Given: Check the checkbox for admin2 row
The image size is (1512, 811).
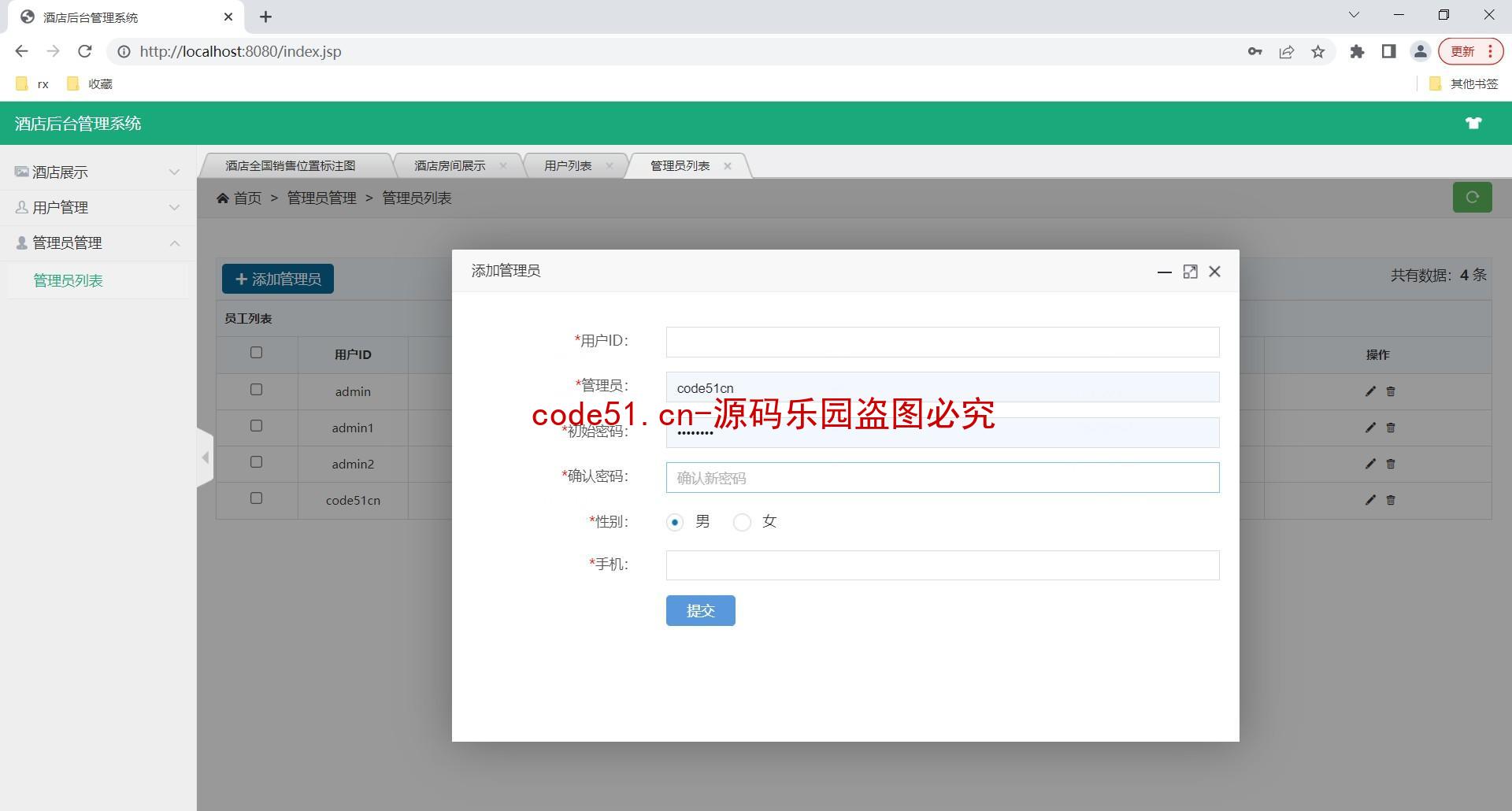Looking at the screenshot, I should (256, 462).
